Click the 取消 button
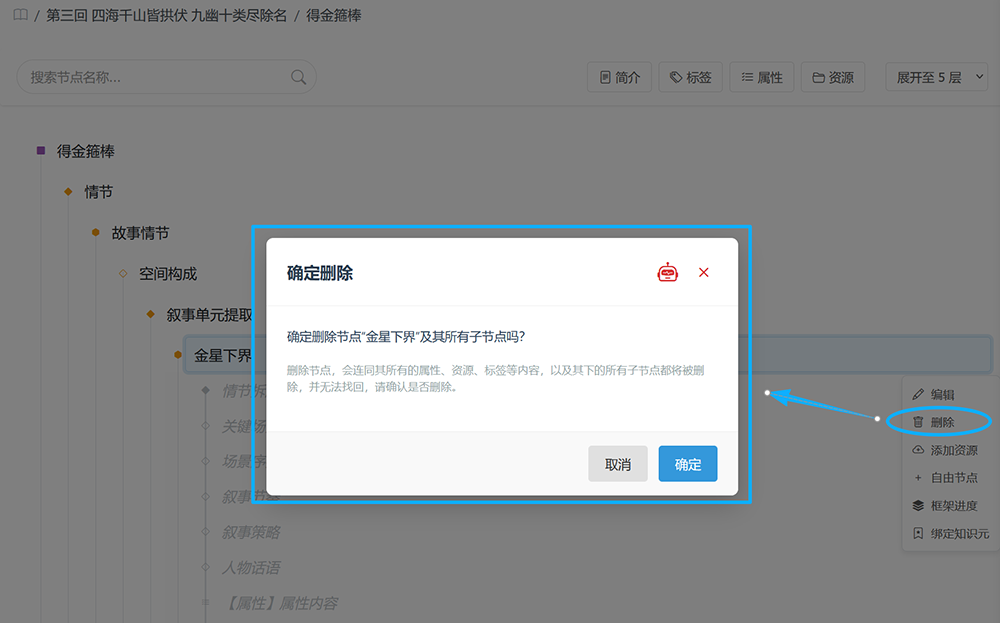This screenshot has height=623, width=1000. 617,464
